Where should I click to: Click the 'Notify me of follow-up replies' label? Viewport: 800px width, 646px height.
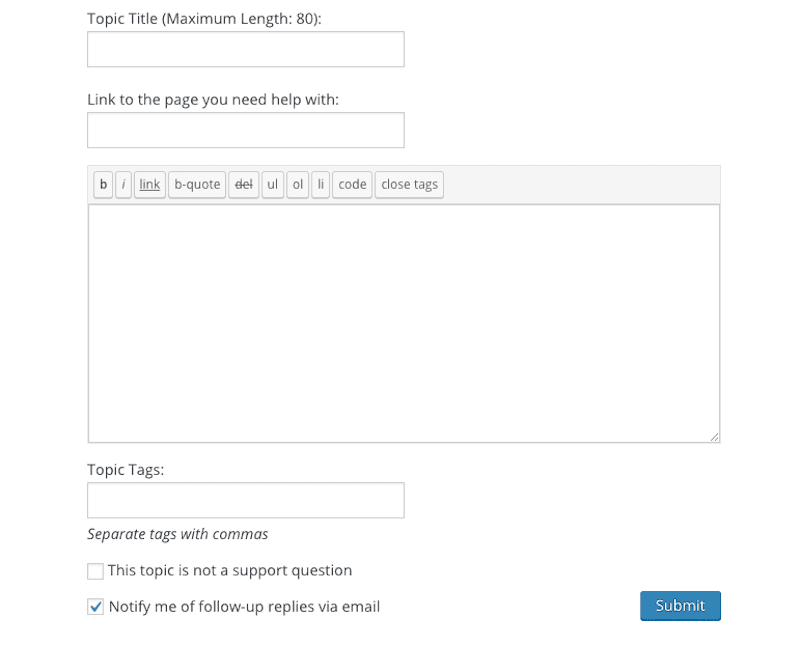[x=244, y=606]
